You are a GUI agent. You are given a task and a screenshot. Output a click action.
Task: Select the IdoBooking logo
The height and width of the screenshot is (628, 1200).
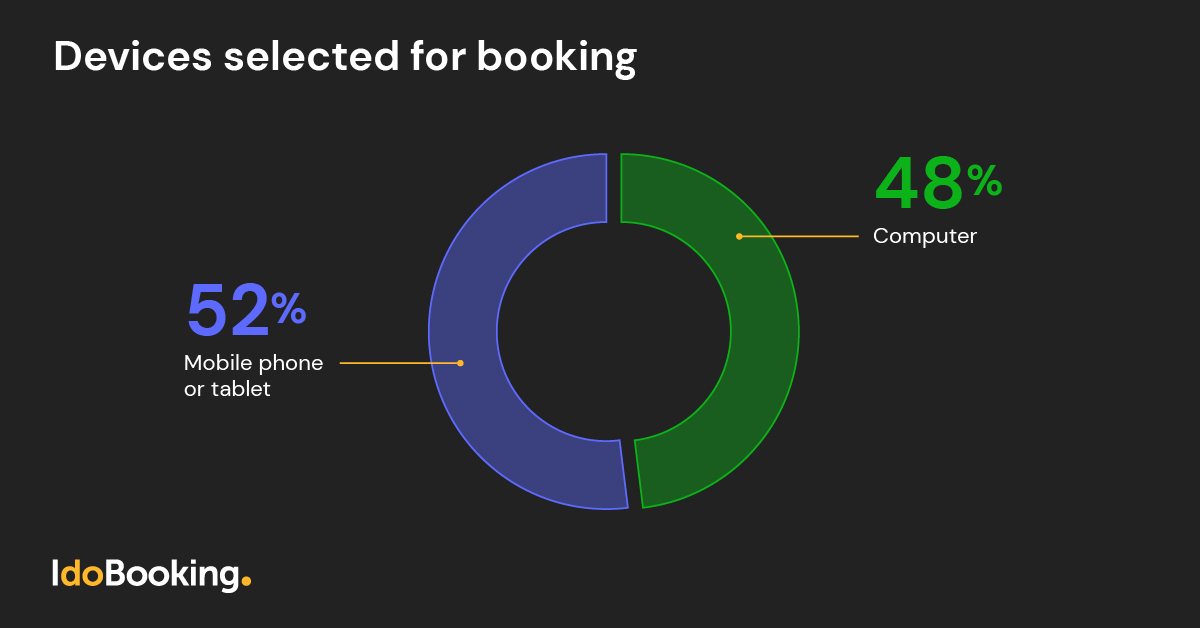tap(150, 574)
